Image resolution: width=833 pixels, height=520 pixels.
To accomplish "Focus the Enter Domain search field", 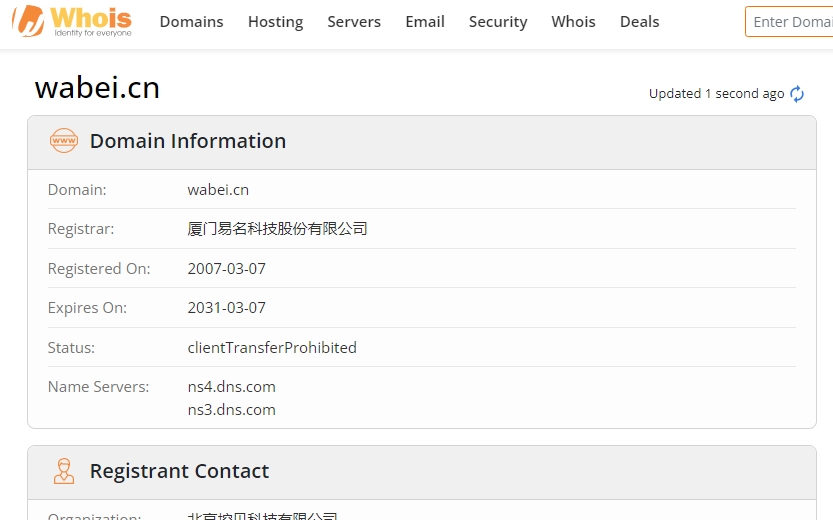I will coord(790,22).
